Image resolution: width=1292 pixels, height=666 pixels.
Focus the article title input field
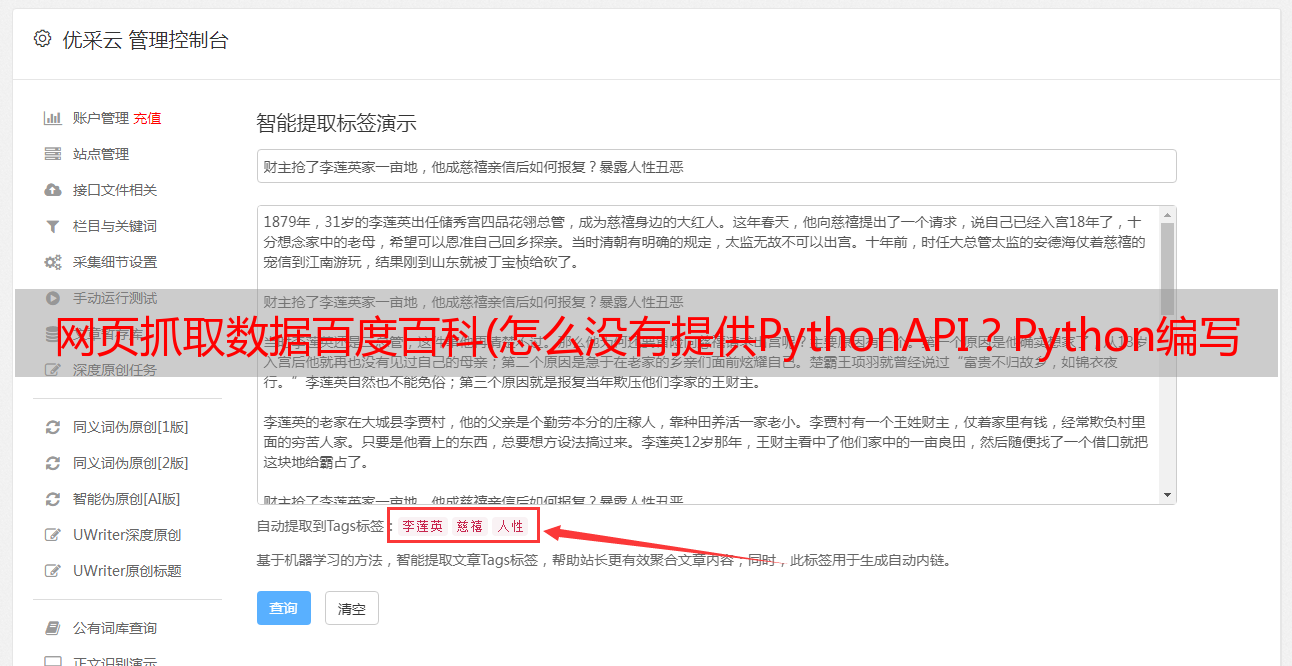[716, 166]
